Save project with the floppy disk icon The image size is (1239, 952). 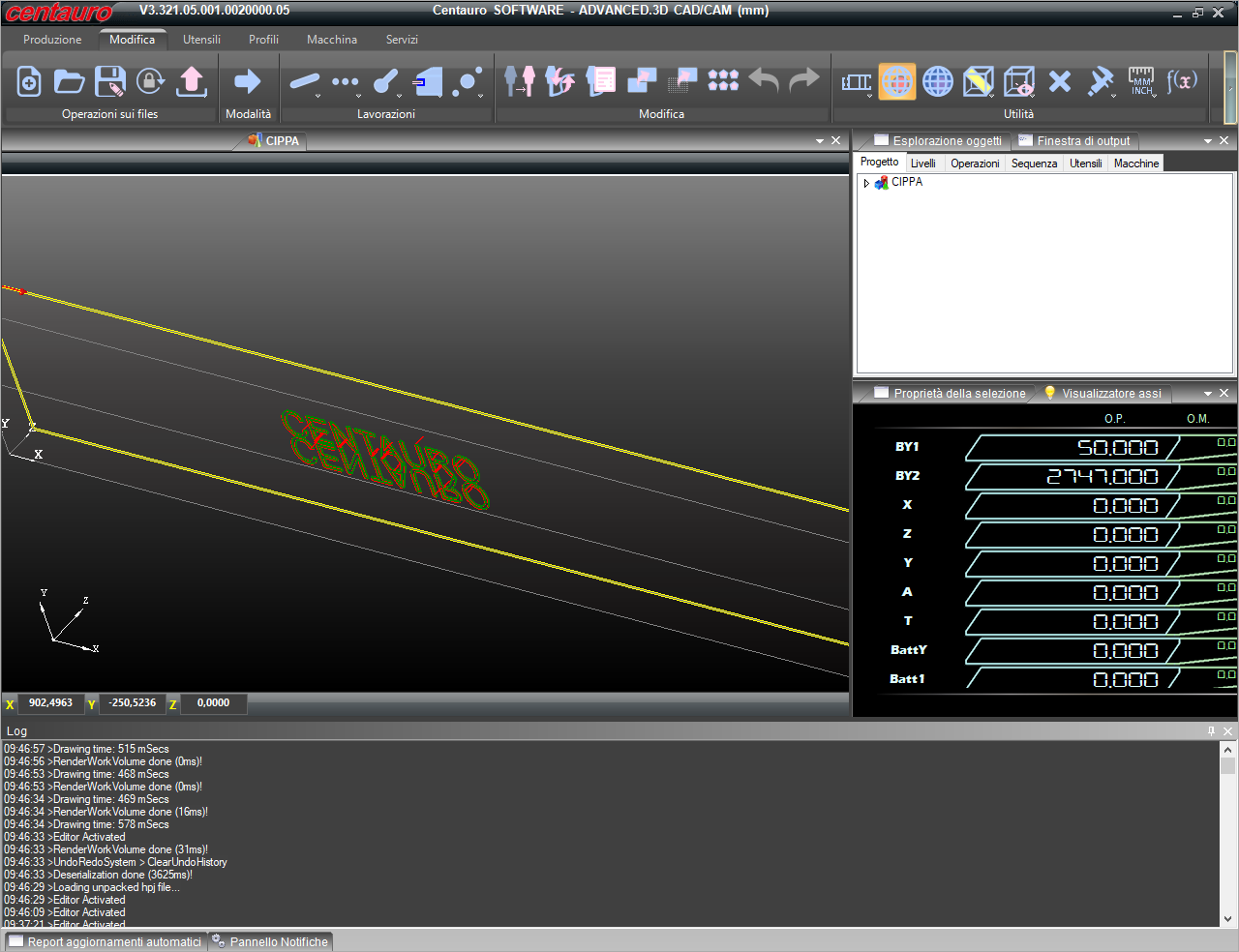[x=109, y=81]
